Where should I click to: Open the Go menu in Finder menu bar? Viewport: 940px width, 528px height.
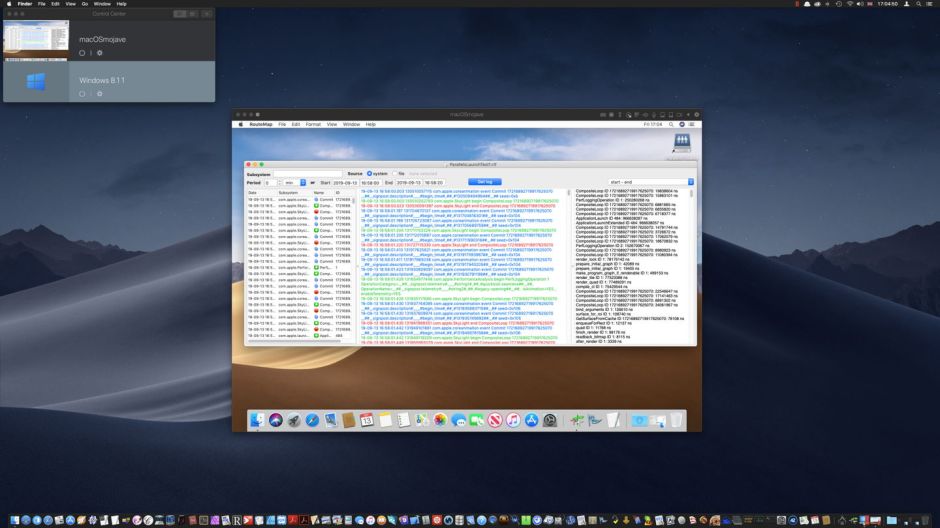[85, 4]
